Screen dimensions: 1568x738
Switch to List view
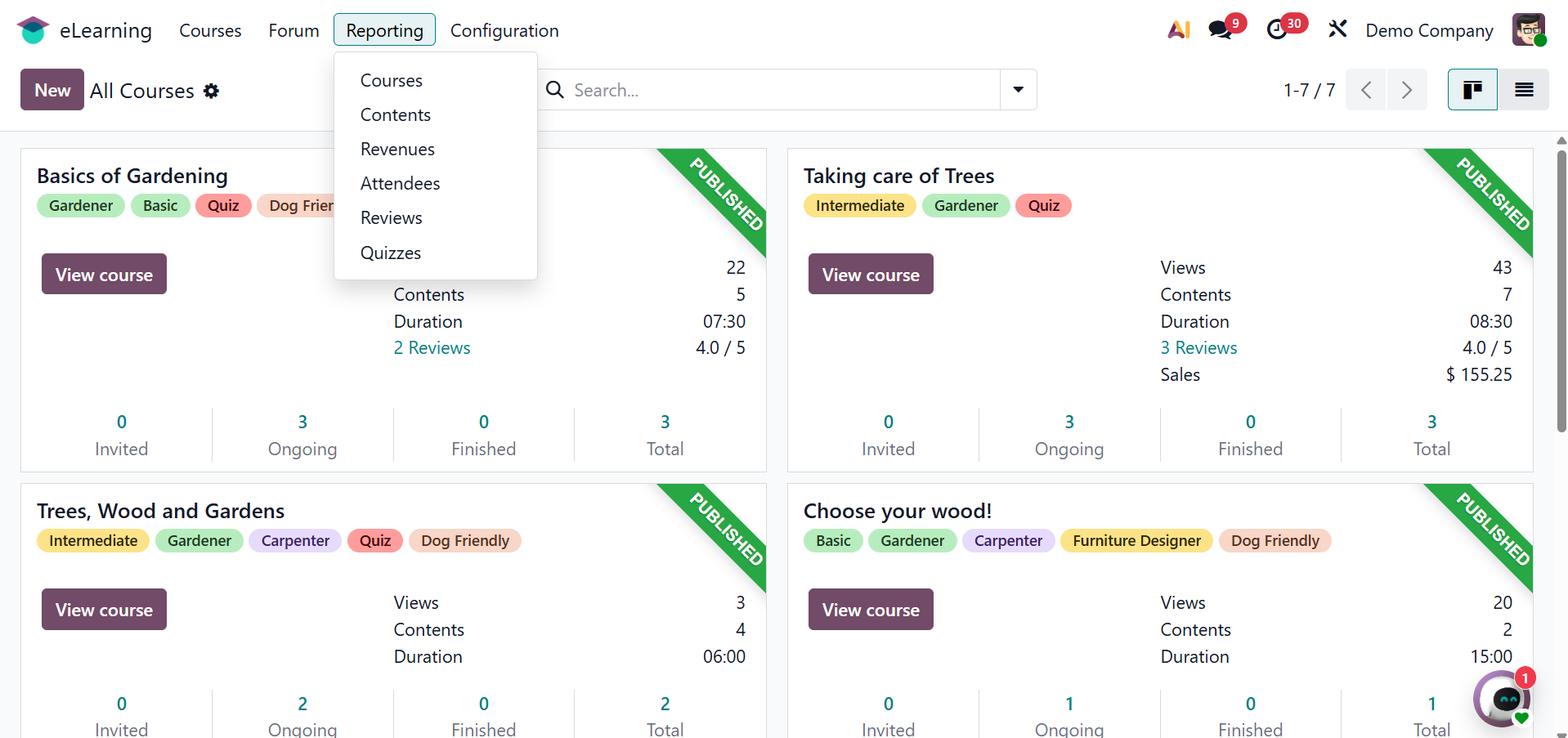pyautogui.click(x=1524, y=90)
